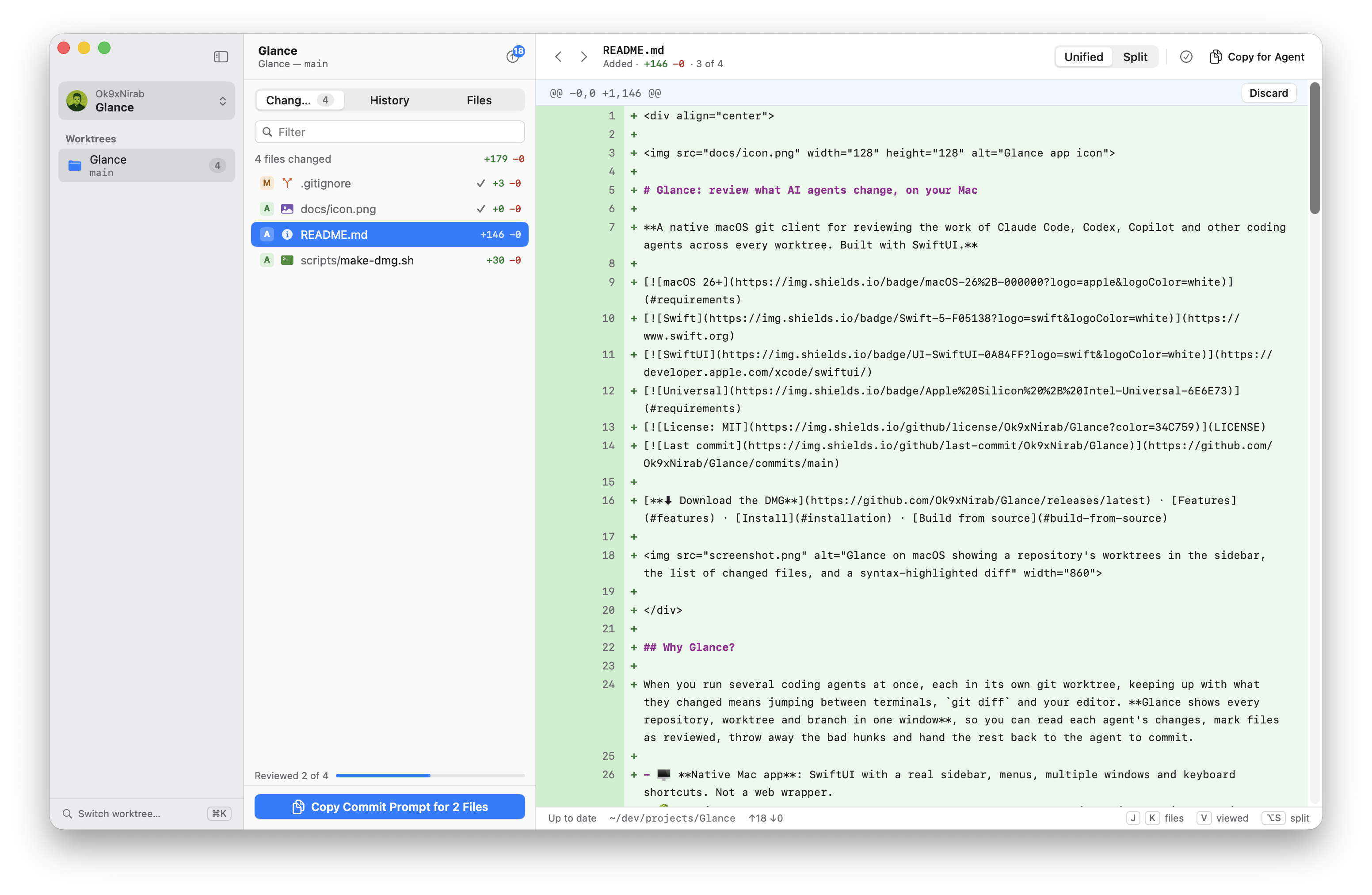1372x895 pixels.
Task: Select the README.md file row
Action: tap(390, 235)
